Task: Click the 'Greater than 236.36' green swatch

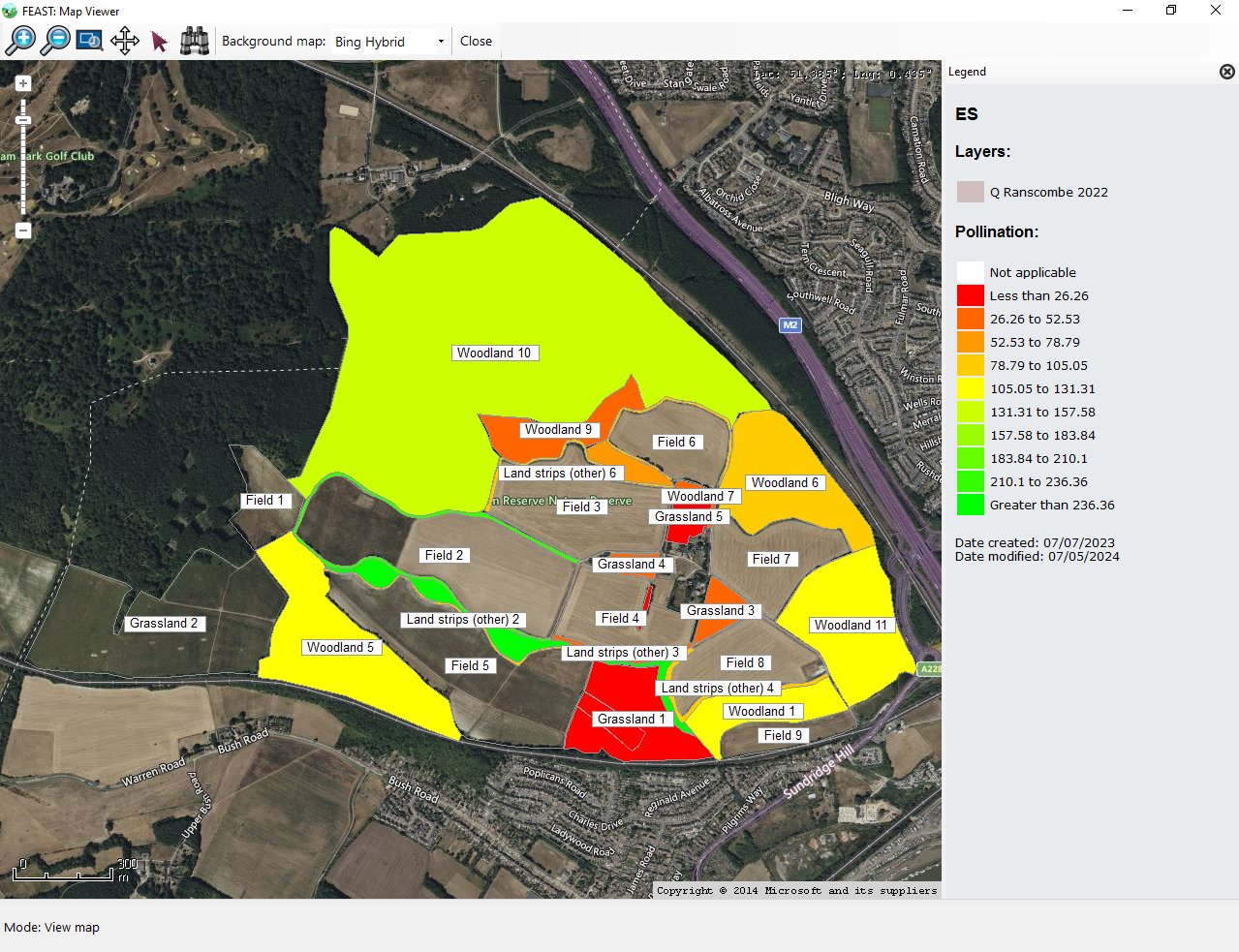Action: click(x=970, y=505)
